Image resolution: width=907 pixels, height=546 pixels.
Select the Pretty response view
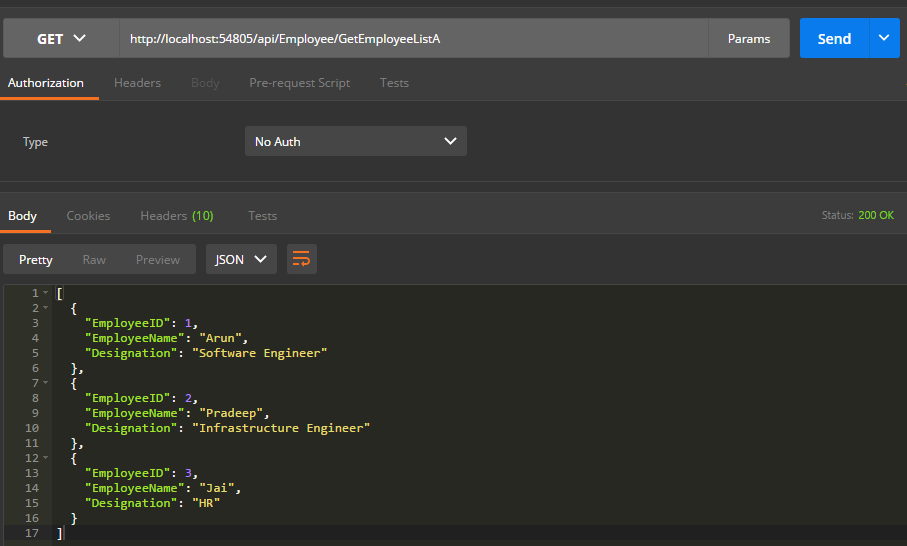[x=36, y=260]
